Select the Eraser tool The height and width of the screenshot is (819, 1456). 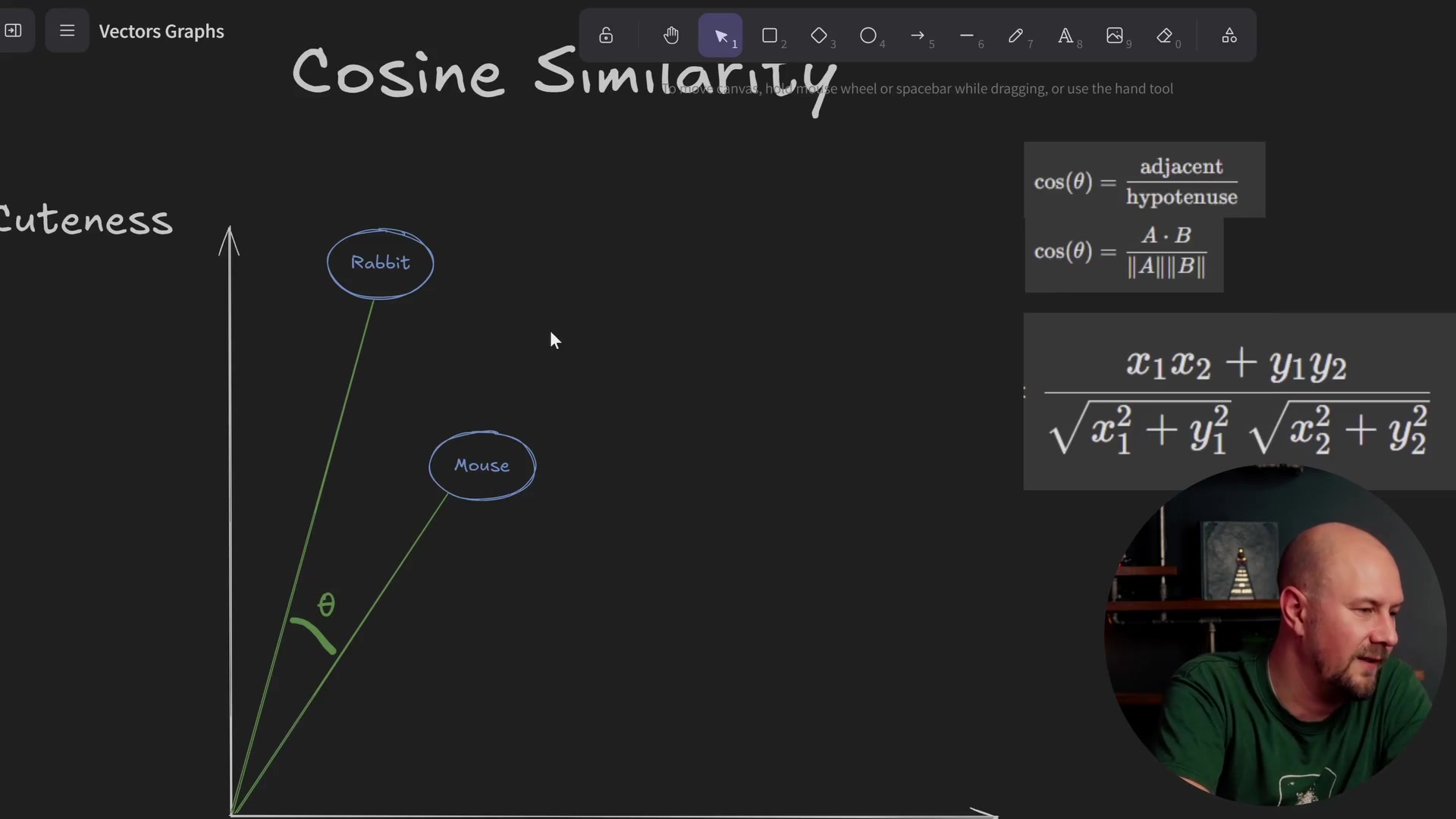tap(1166, 36)
